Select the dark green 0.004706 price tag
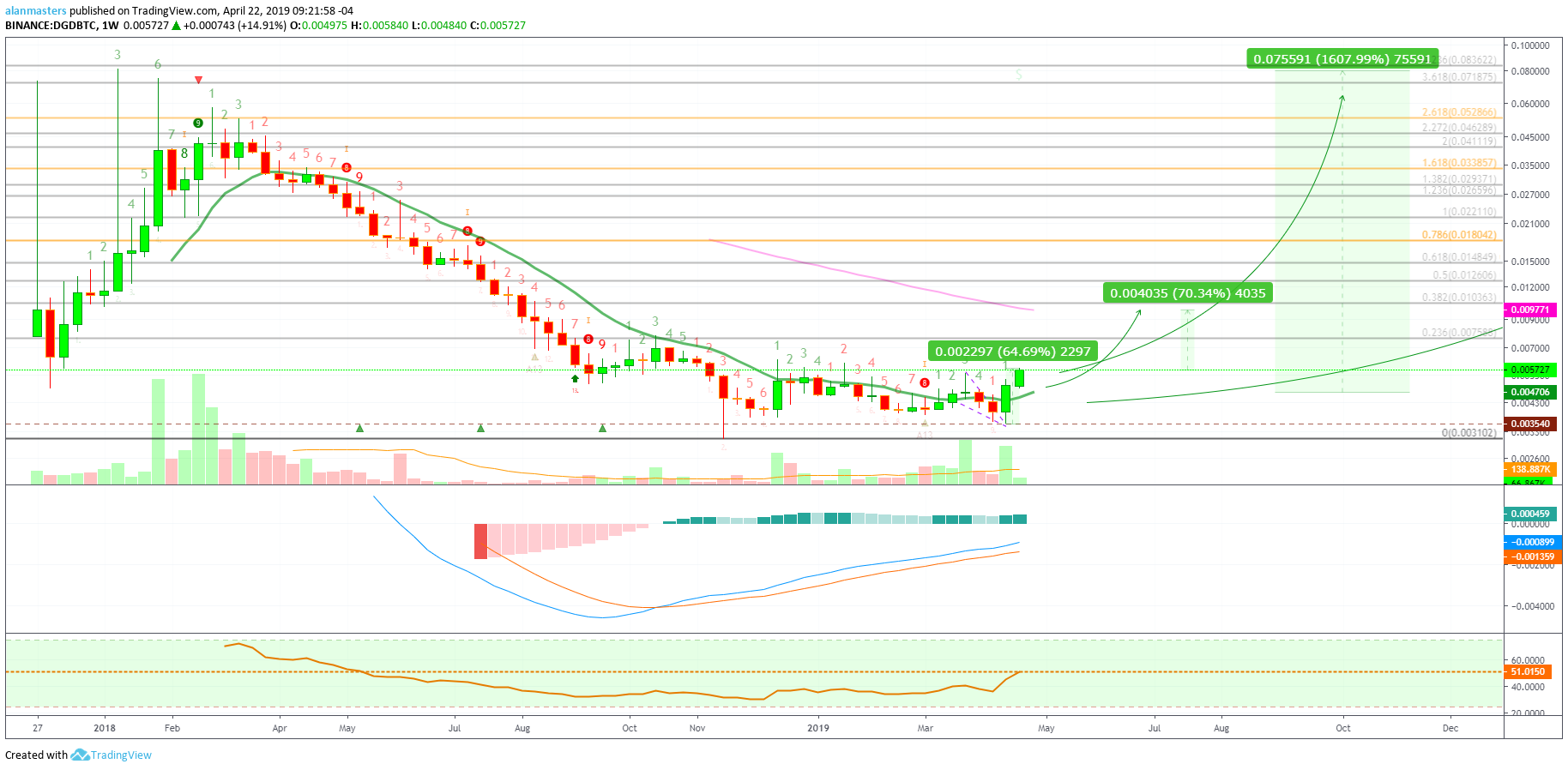Viewport: 1568px width, 770px height. [x=1529, y=392]
